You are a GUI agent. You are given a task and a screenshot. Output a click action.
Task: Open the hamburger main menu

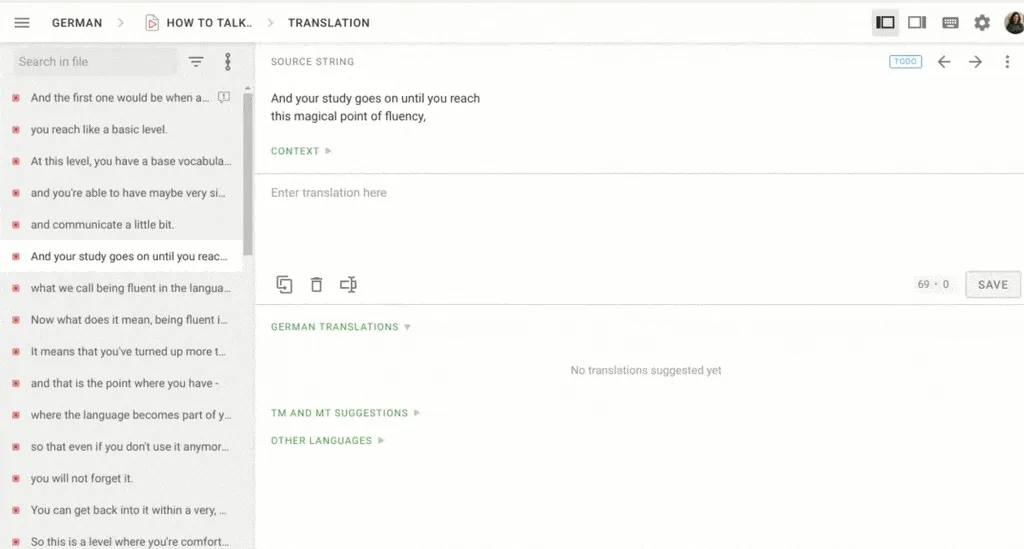tap(22, 23)
